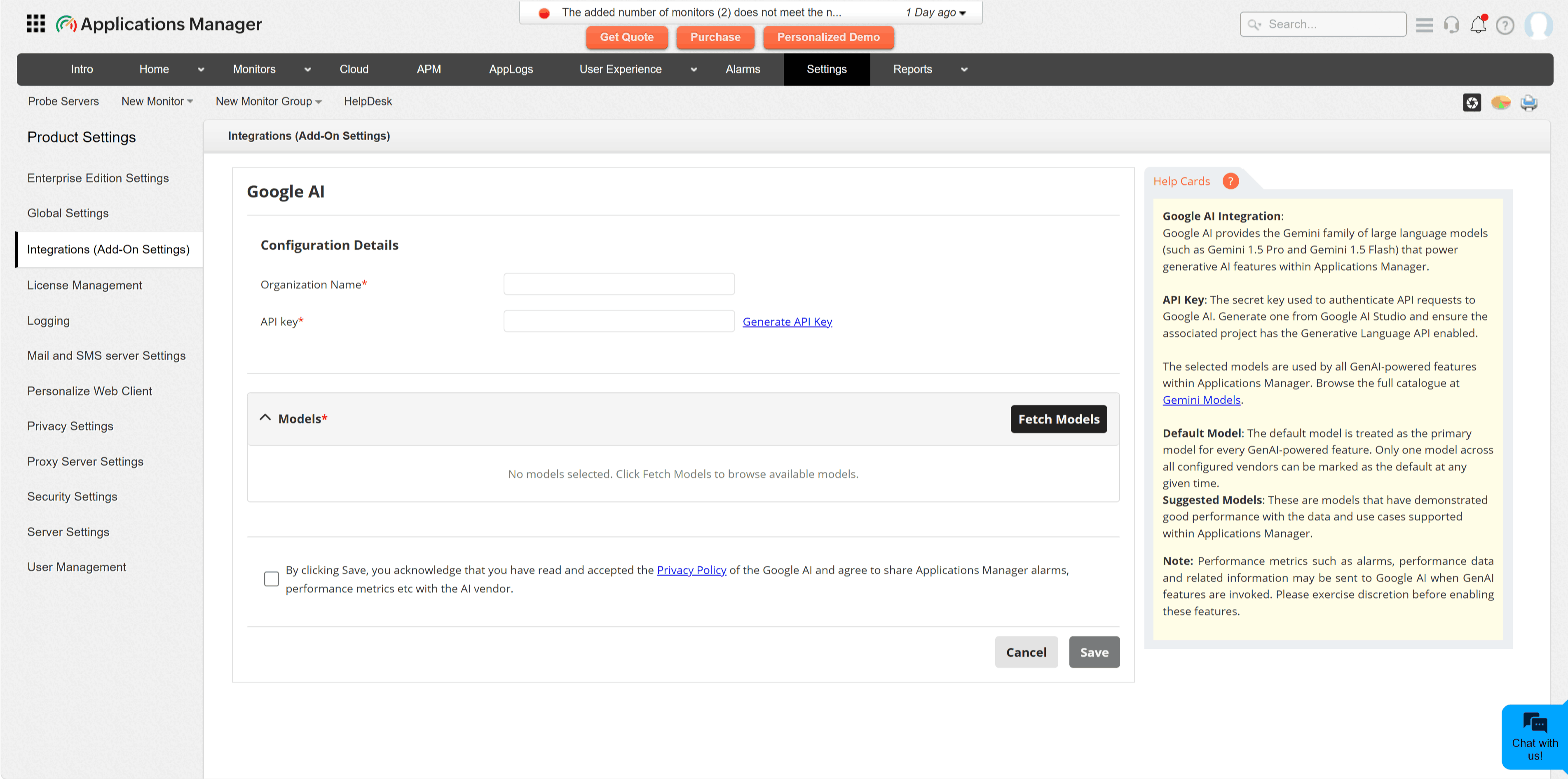Click the Purchase button
The image size is (1568, 779).
click(715, 37)
